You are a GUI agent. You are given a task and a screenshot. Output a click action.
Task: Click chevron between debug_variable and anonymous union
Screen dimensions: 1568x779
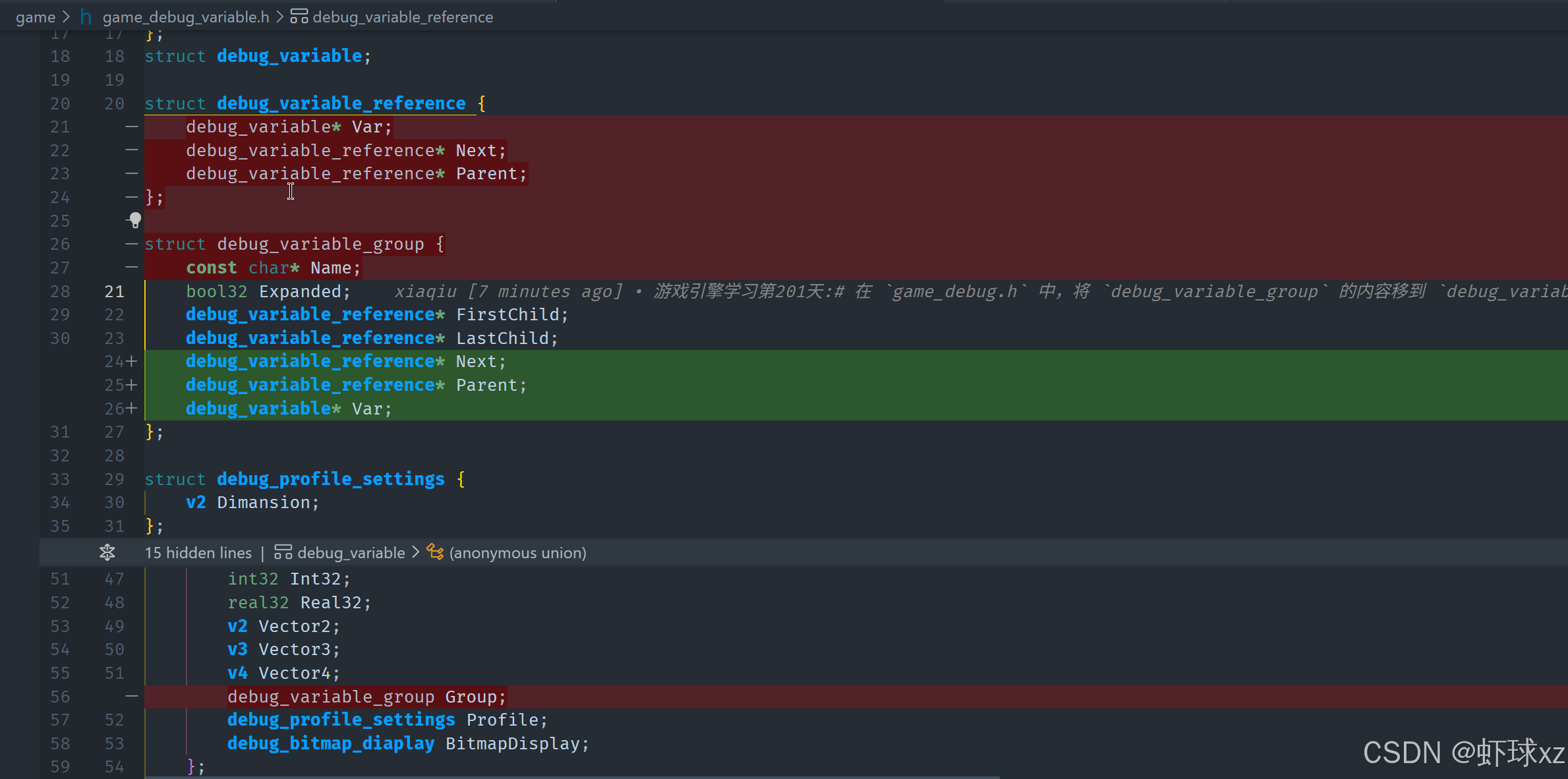[x=416, y=552]
